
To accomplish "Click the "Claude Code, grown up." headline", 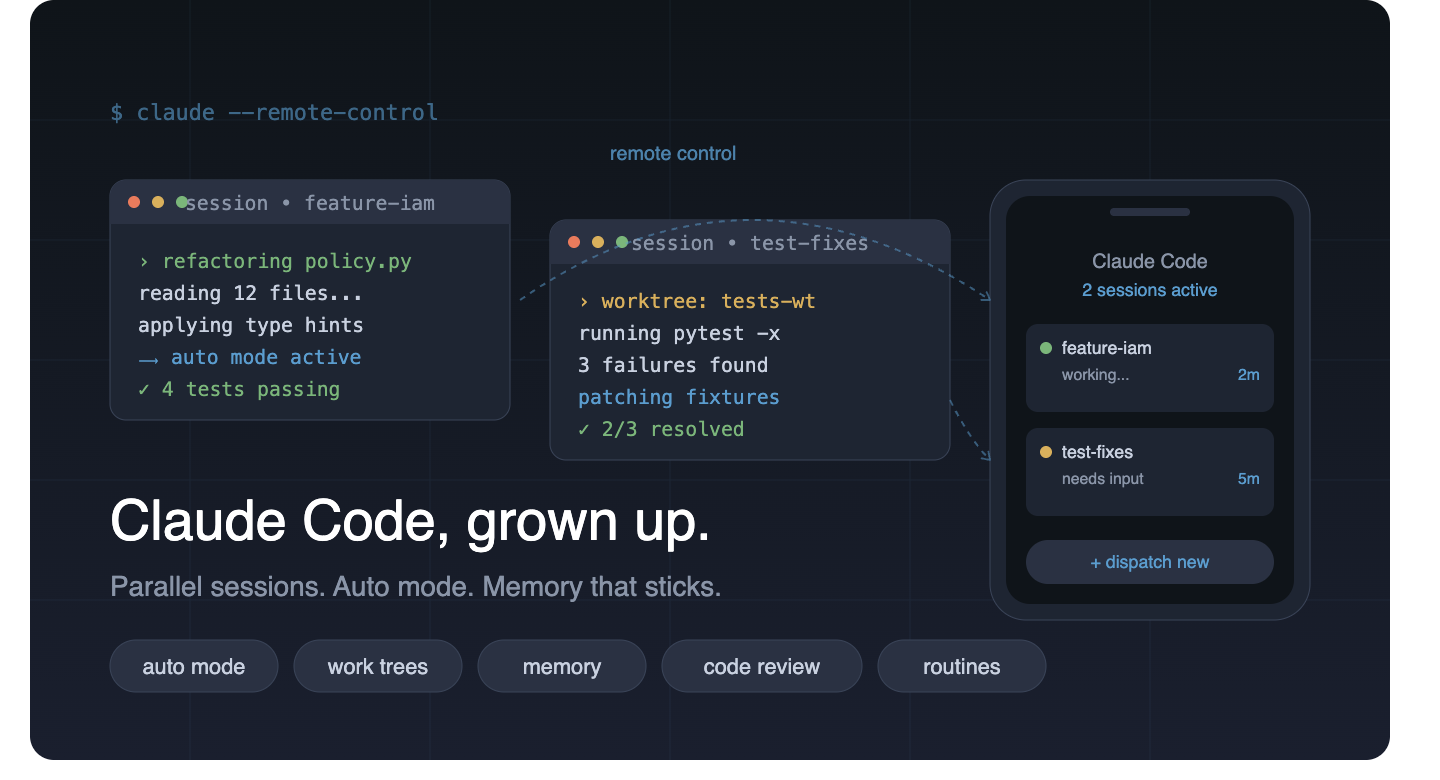I will [x=410, y=522].
